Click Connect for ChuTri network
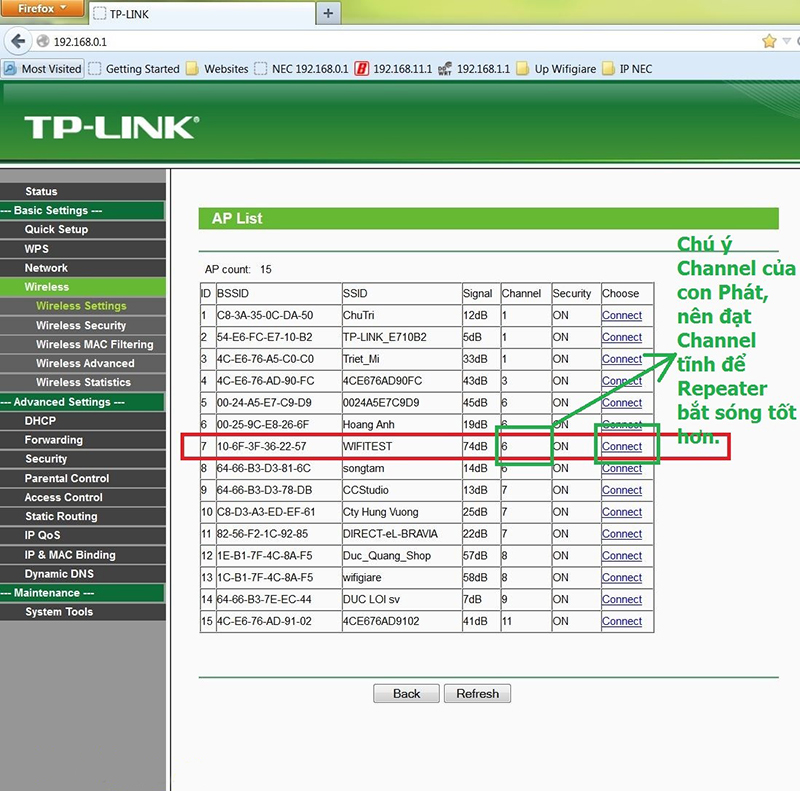The width and height of the screenshot is (800, 791). tap(621, 315)
